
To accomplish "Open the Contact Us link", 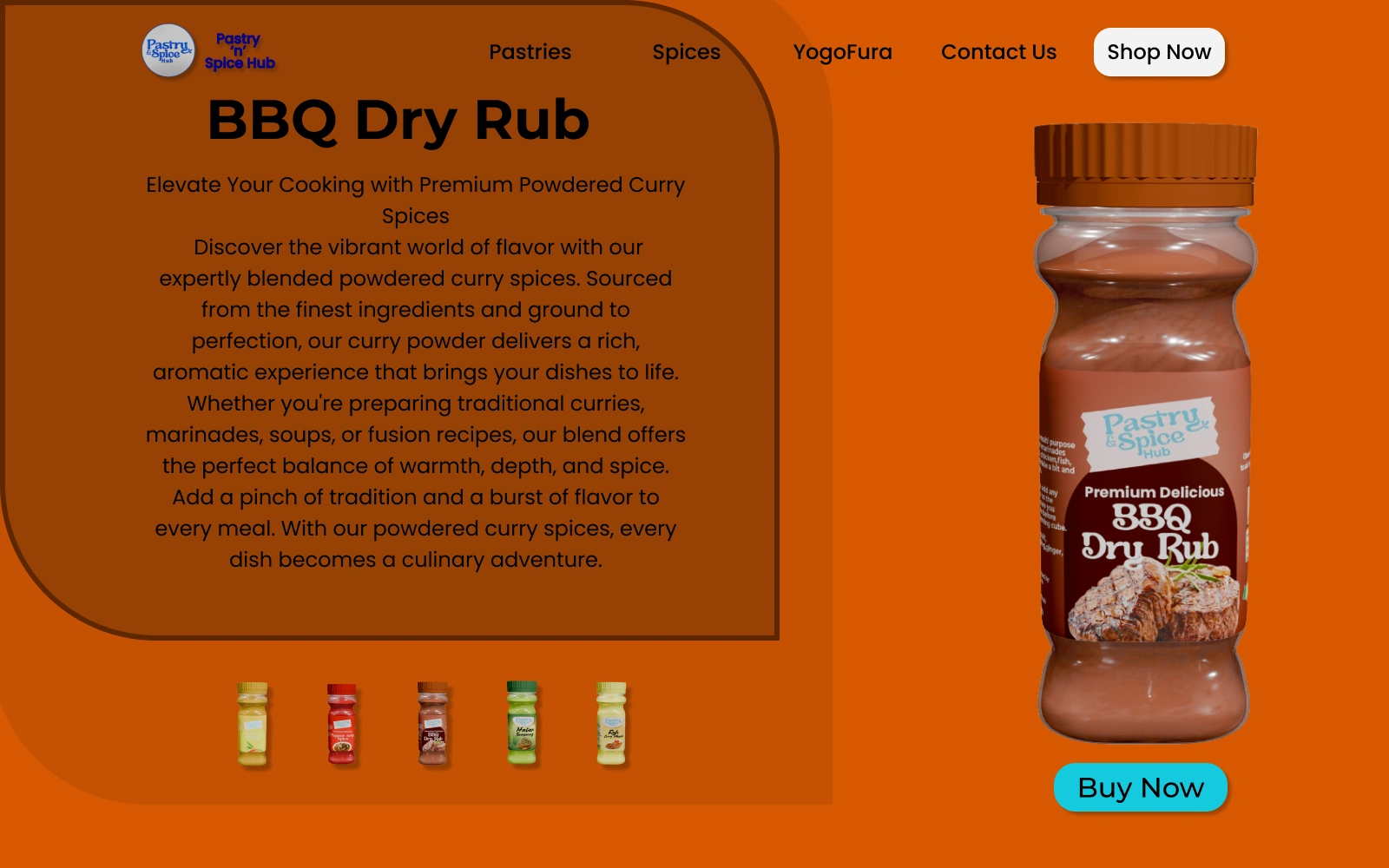I will (998, 52).
